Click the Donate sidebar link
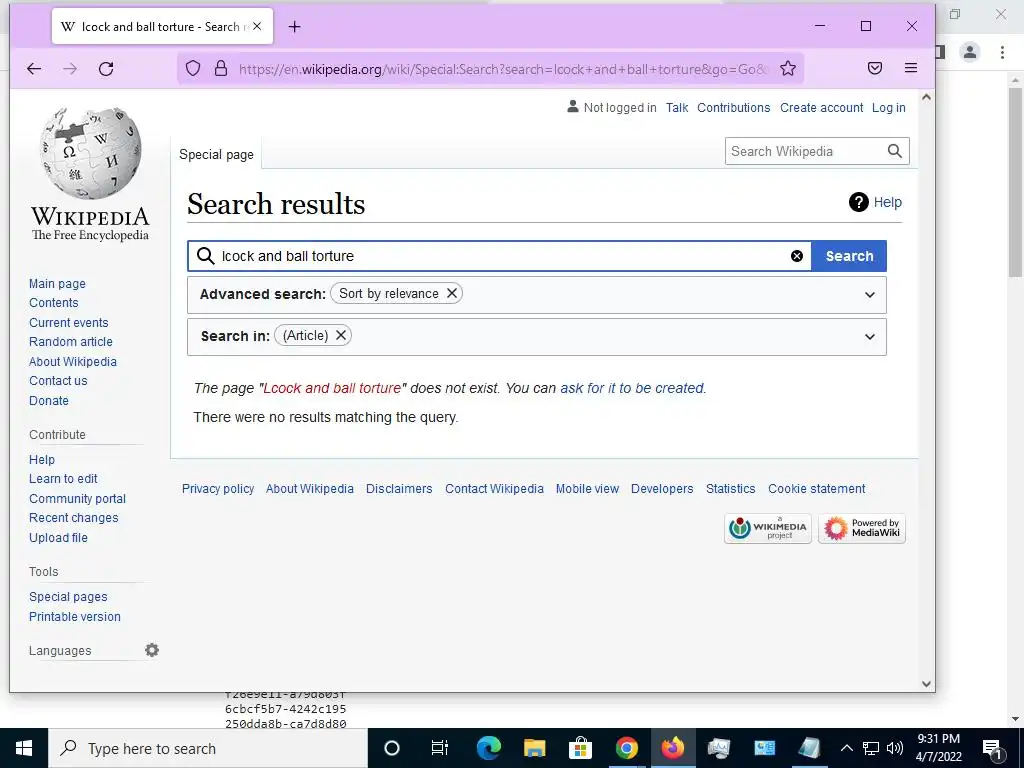Image resolution: width=1024 pixels, height=768 pixels. [49, 400]
